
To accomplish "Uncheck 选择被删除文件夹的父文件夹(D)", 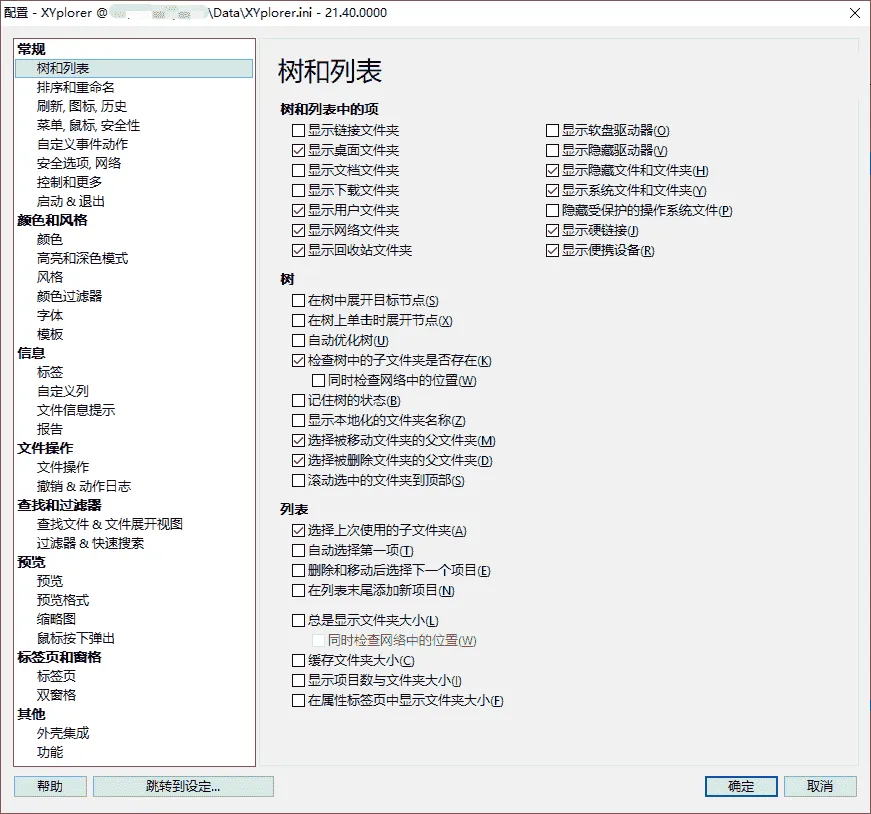I will point(298,461).
